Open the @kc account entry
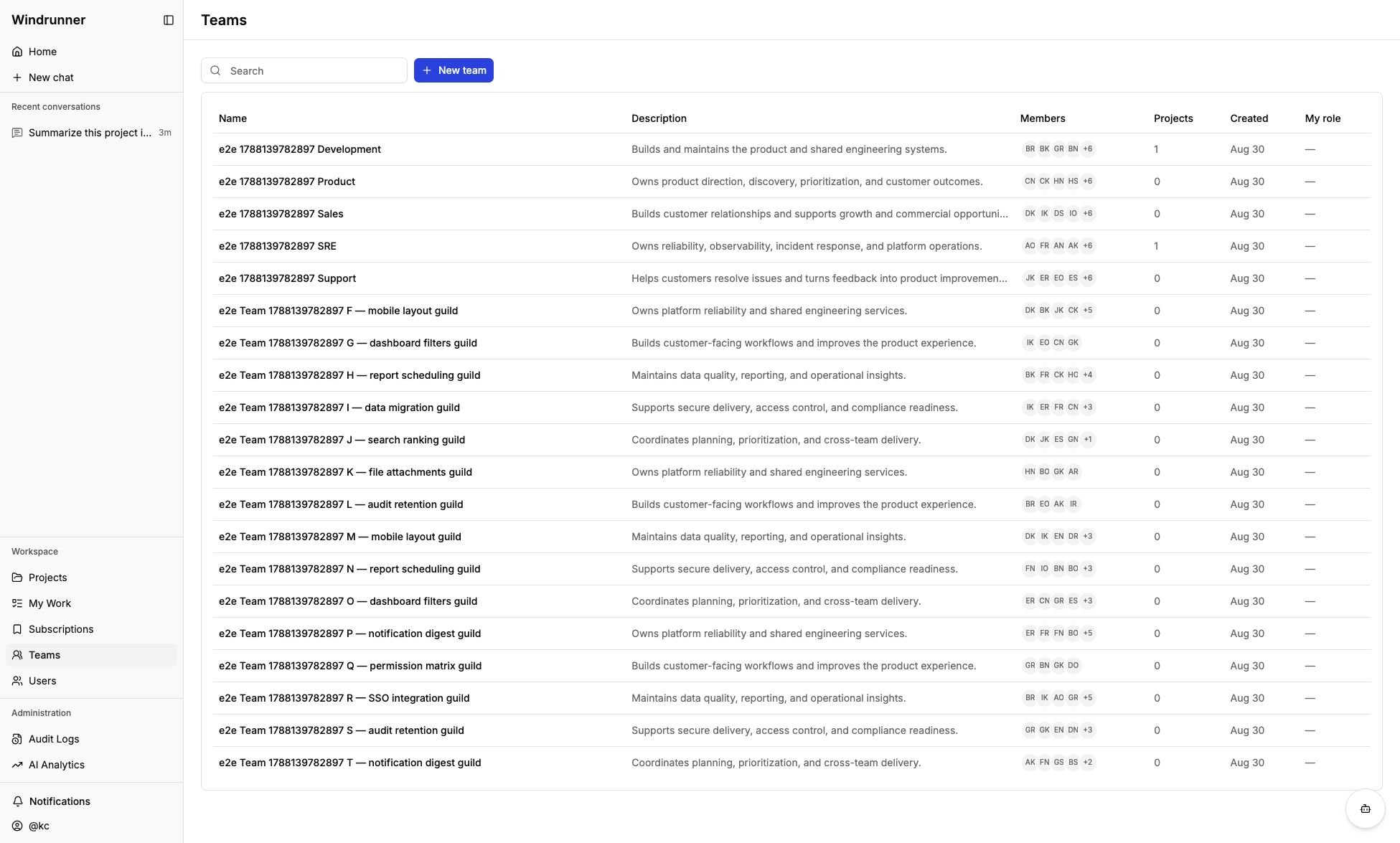Image resolution: width=1400 pixels, height=843 pixels. (x=91, y=826)
